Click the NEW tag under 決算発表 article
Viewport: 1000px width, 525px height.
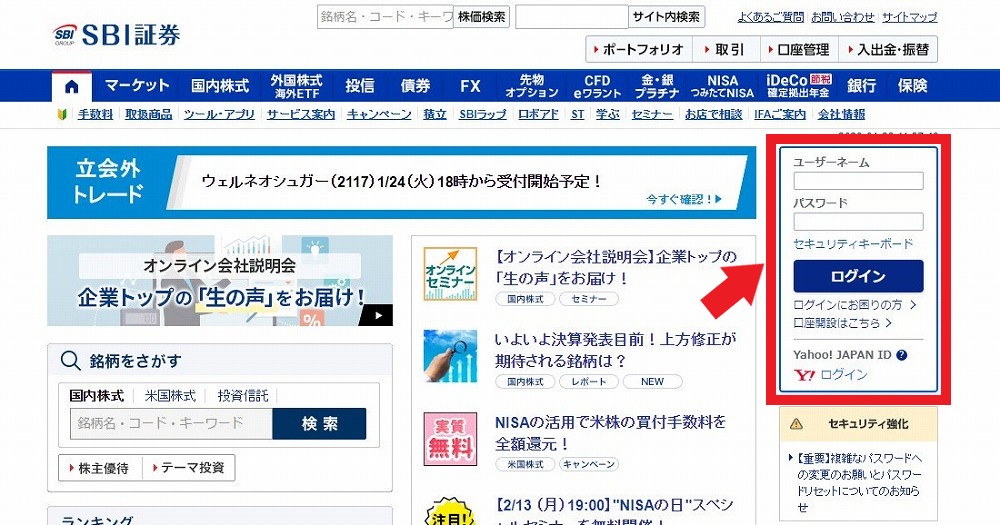point(652,381)
